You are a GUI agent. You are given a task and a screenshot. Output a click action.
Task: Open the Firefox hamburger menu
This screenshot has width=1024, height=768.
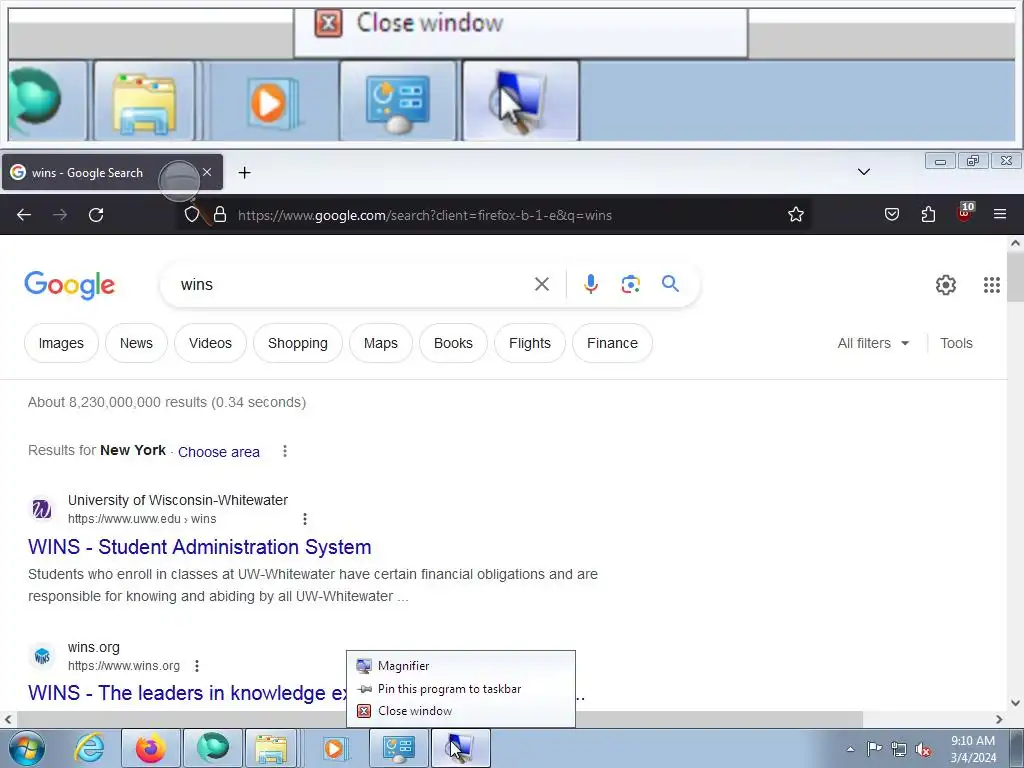[x=1000, y=214]
